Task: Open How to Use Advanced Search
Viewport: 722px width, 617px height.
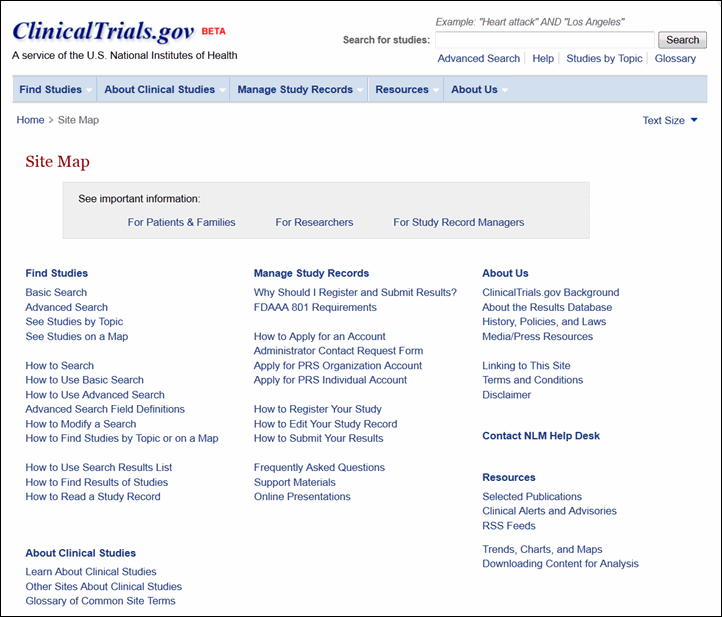Action: pos(95,395)
